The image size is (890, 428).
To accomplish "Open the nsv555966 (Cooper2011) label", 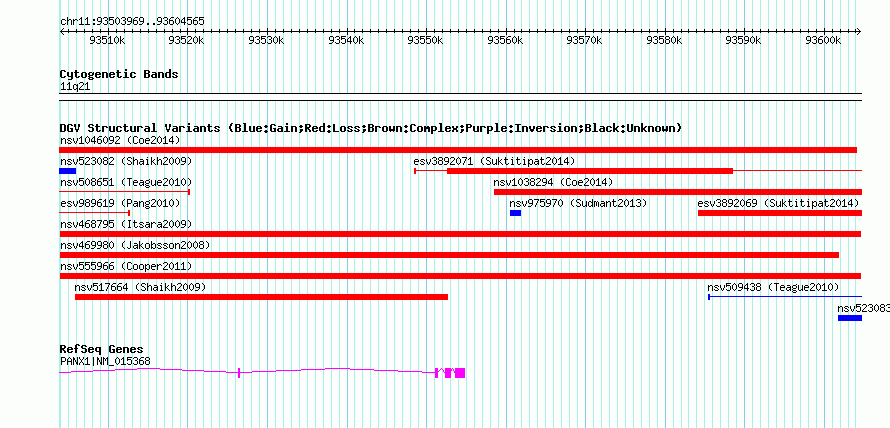I will click(126, 266).
